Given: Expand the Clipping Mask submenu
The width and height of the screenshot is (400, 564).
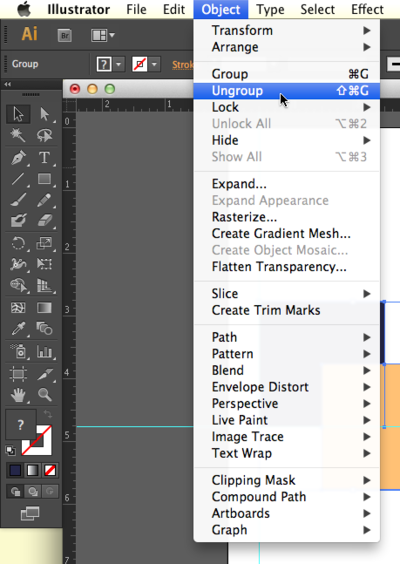Looking at the screenshot, I should click(x=287, y=480).
